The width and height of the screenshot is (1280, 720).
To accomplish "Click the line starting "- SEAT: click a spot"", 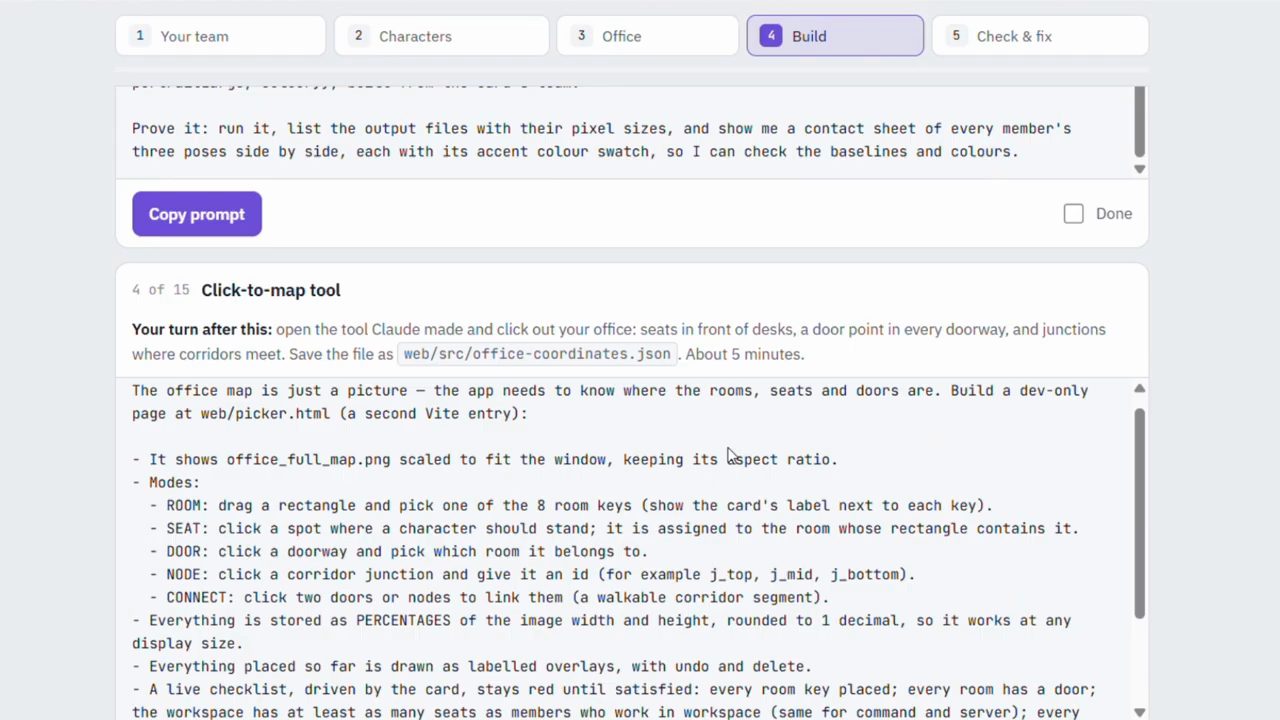I will (614, 528).
